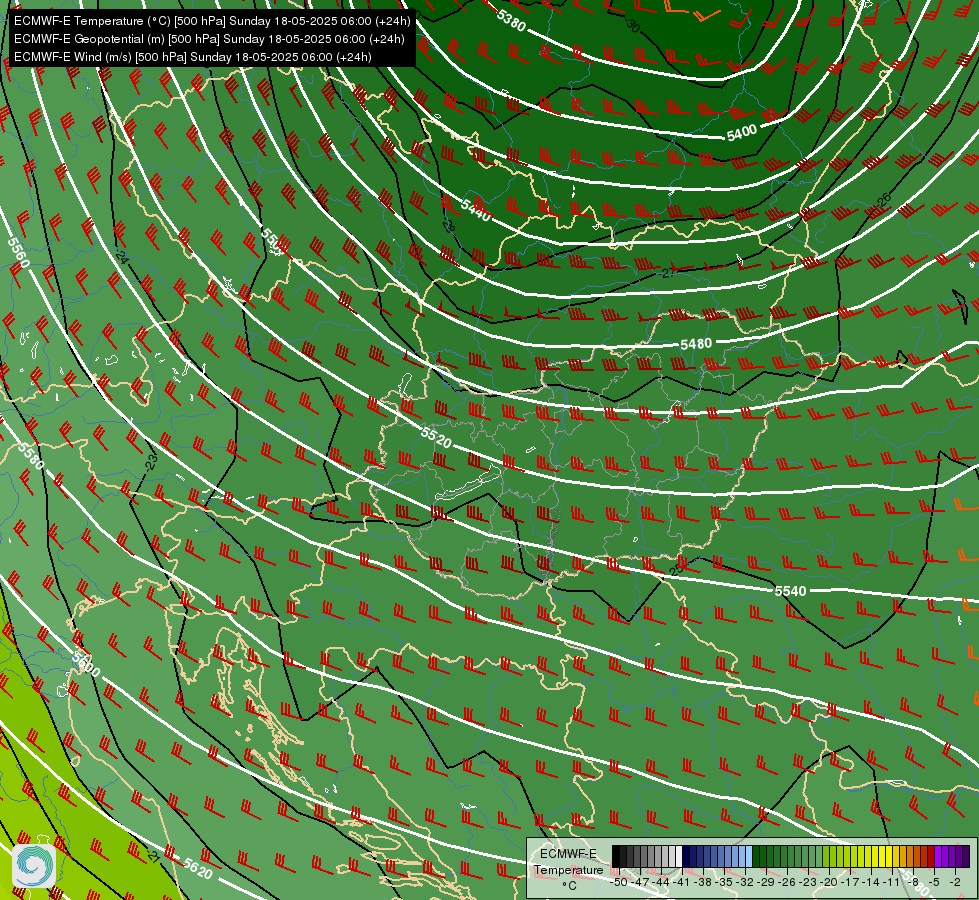Click the -38 tick on the legend scale
979x900 pixels.
[x=702, y=882]
